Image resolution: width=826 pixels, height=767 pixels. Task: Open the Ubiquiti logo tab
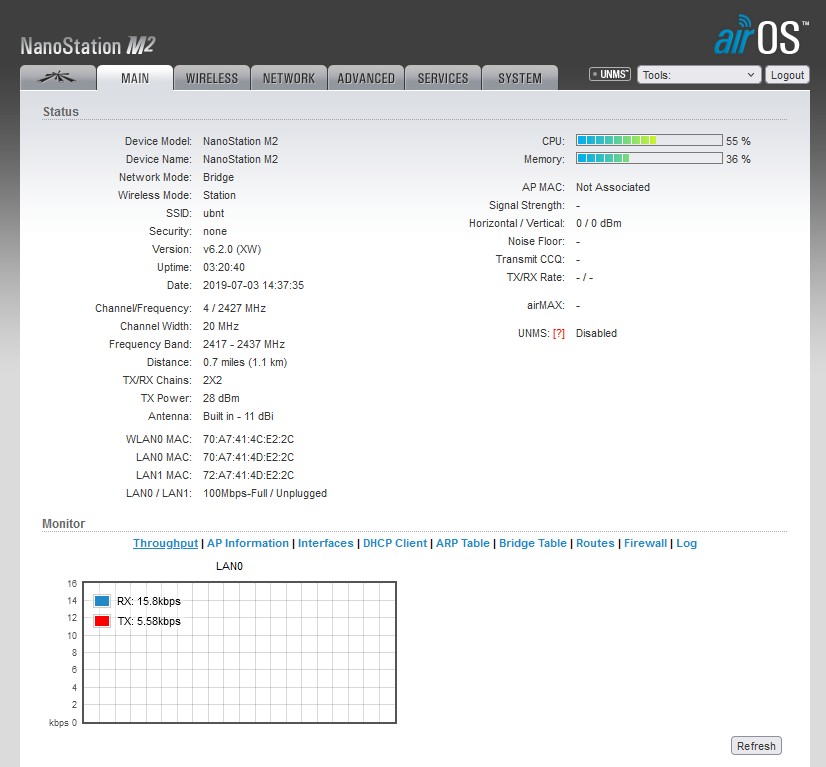58,78
